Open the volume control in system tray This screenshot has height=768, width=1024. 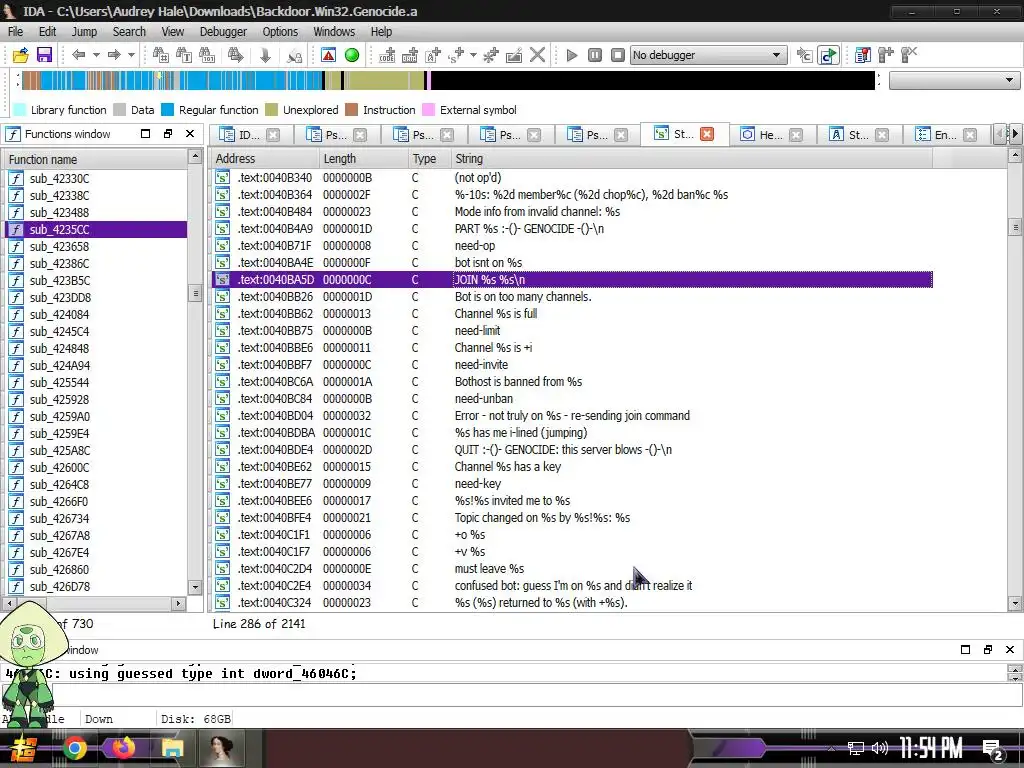click(880, 748)
